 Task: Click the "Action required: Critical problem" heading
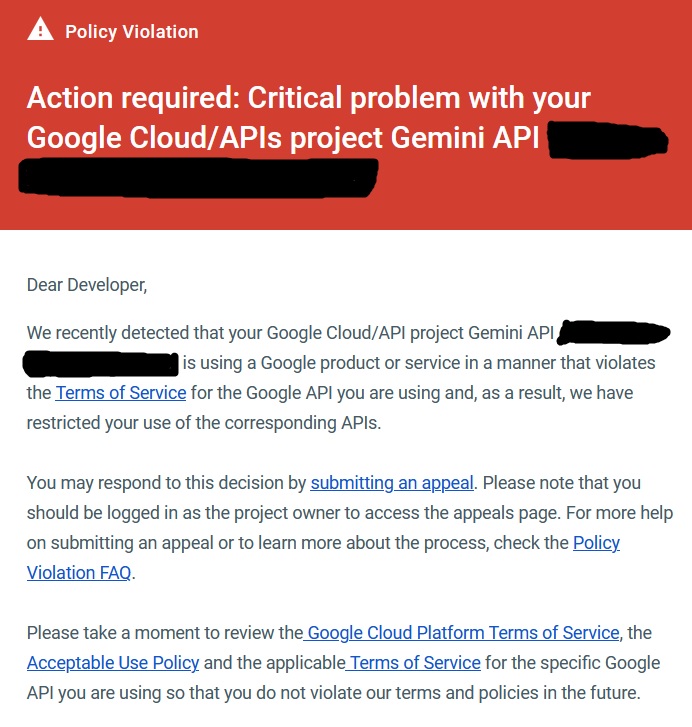click(308, 98)
